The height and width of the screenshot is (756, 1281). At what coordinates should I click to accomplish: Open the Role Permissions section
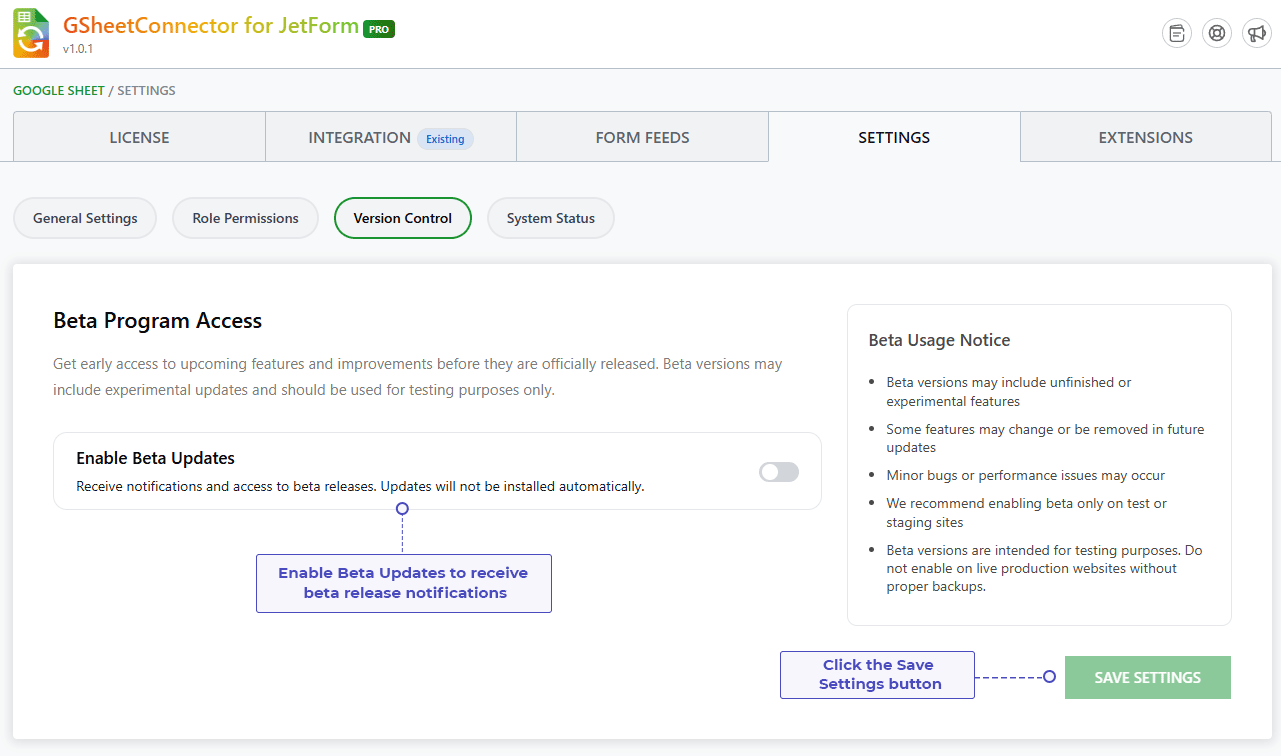pyautogui.click(x=245, y=218)
